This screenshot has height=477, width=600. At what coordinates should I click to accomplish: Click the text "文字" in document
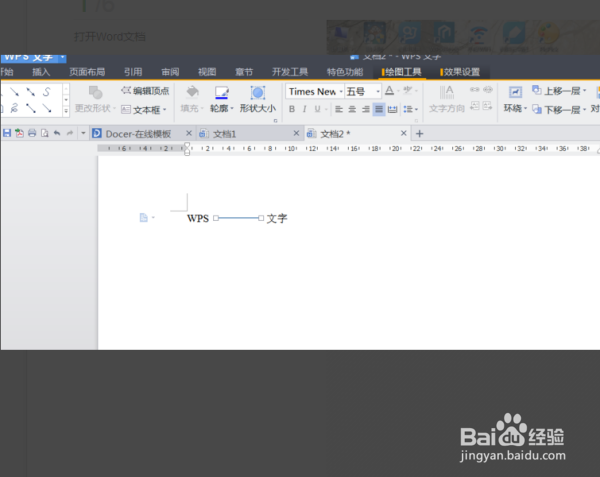click(x=277, y=218)
